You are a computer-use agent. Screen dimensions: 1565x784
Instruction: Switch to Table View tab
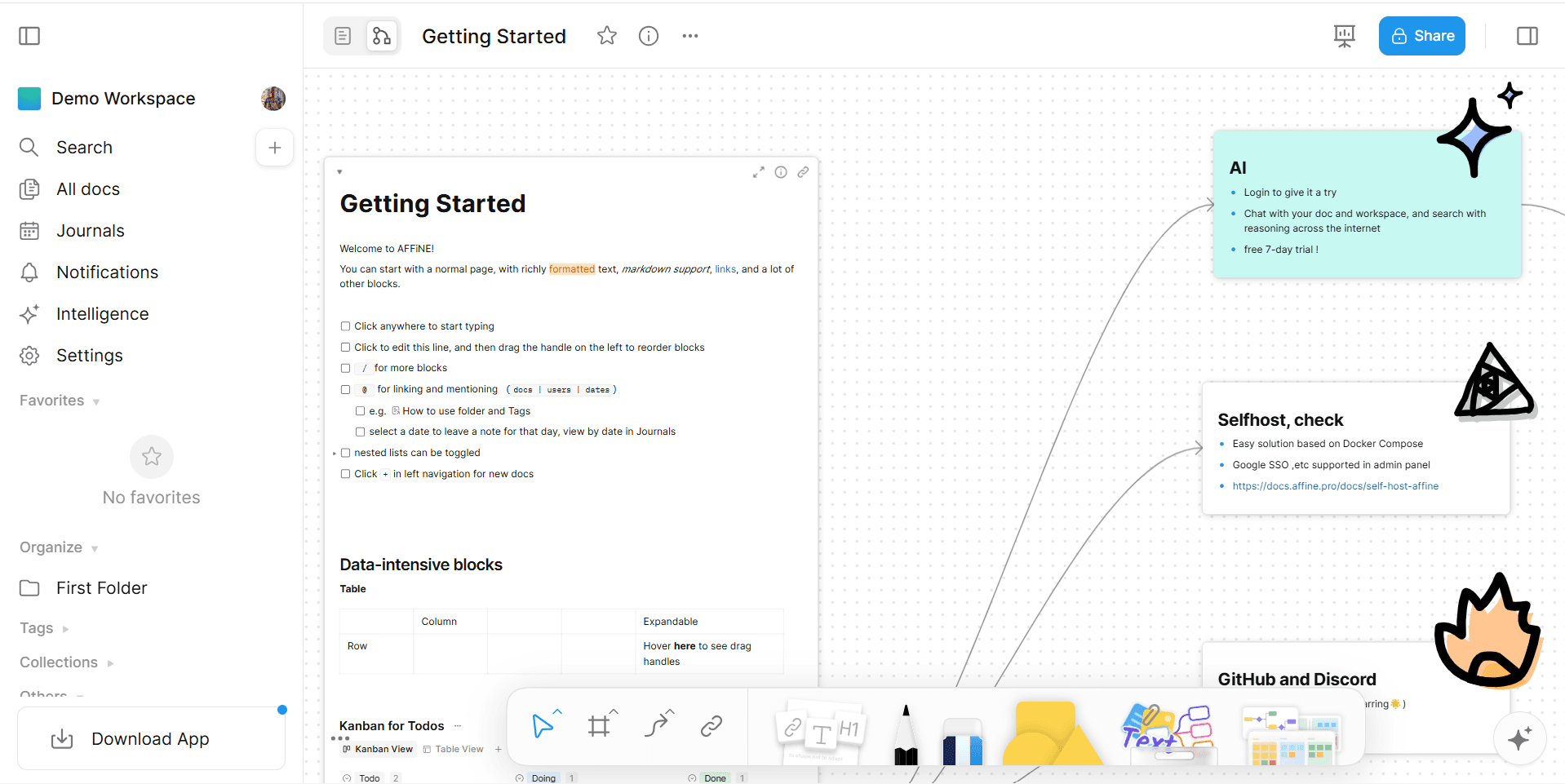454,749
